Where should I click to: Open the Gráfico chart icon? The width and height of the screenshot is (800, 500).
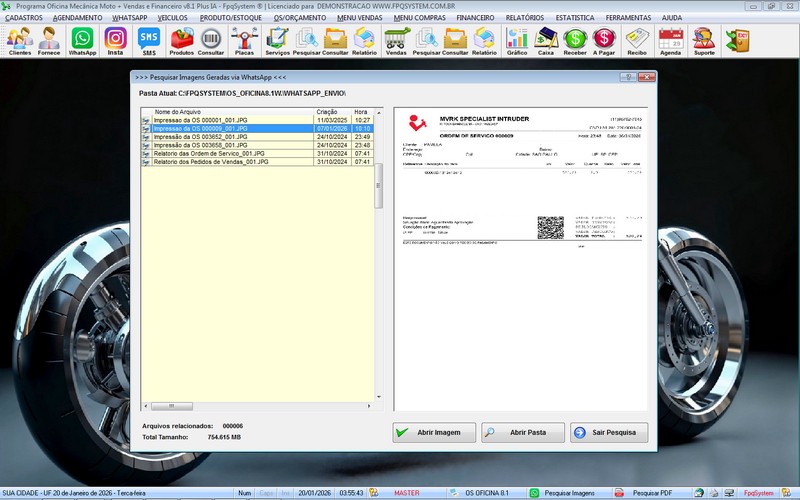click(x=517, y=41)
